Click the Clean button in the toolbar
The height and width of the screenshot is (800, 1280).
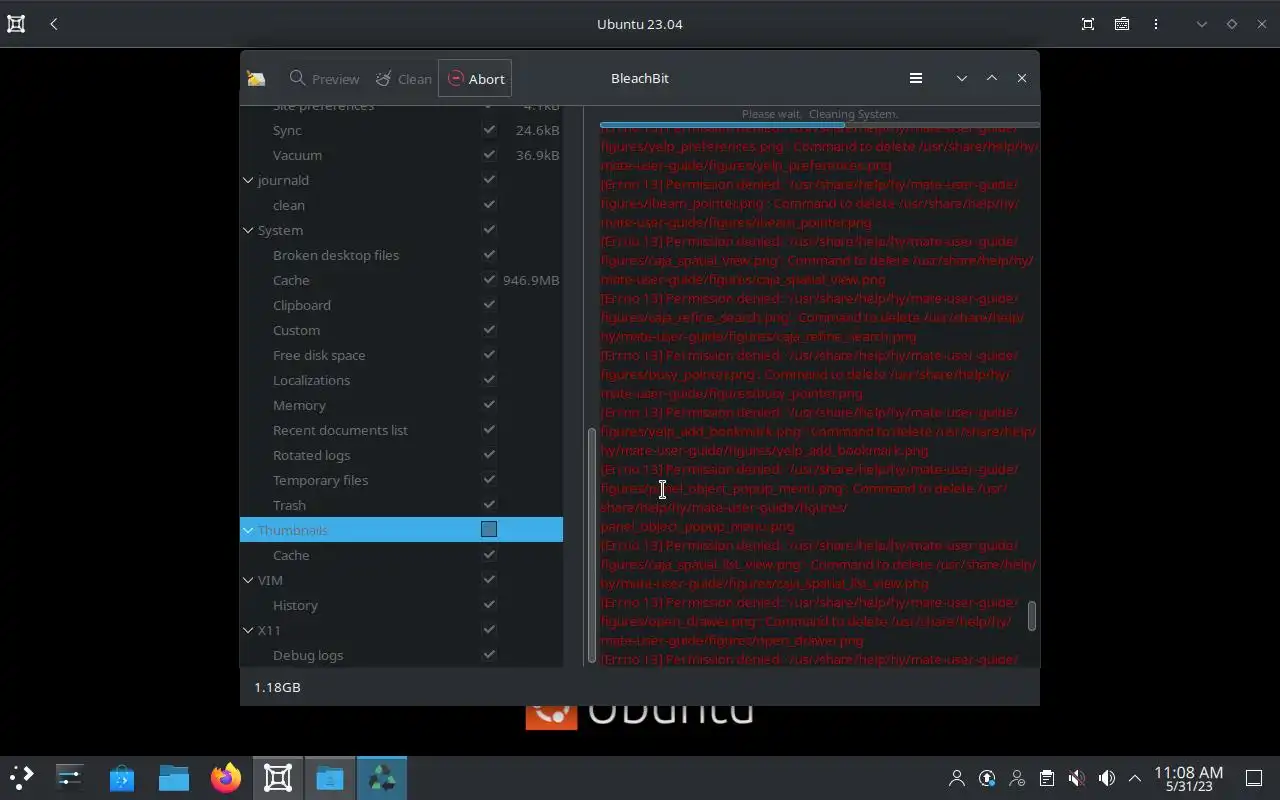pos(403,78)
